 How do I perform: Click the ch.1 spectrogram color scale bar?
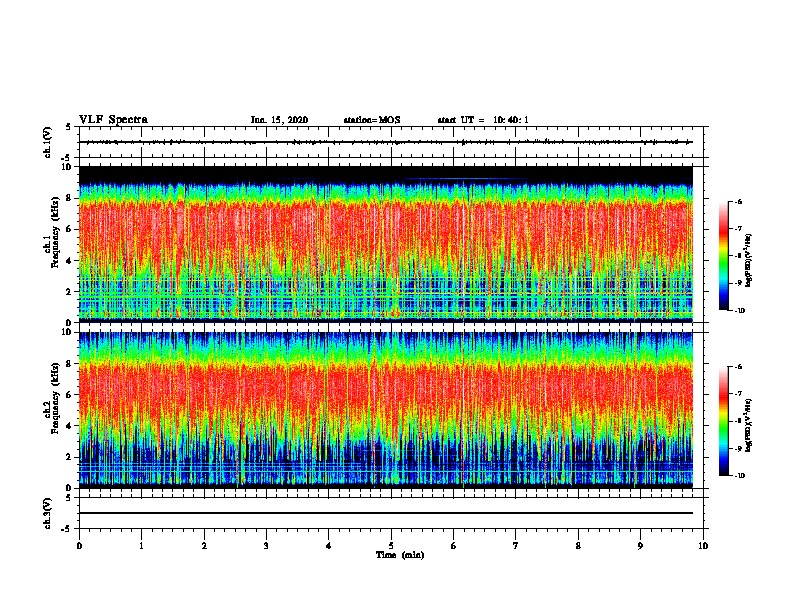[x=723, y=256]
